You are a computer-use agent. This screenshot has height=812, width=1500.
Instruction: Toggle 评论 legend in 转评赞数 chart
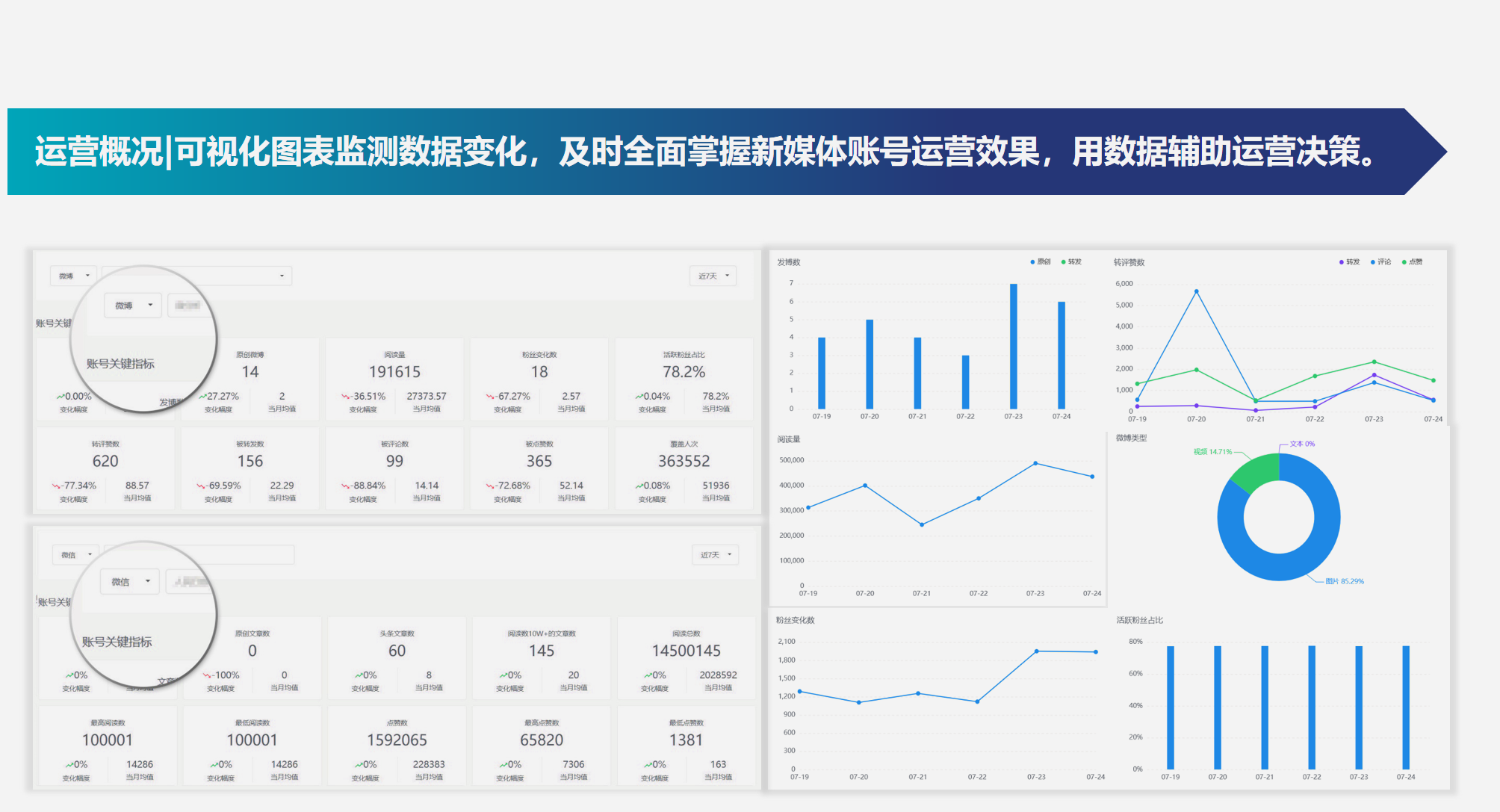1381,261
